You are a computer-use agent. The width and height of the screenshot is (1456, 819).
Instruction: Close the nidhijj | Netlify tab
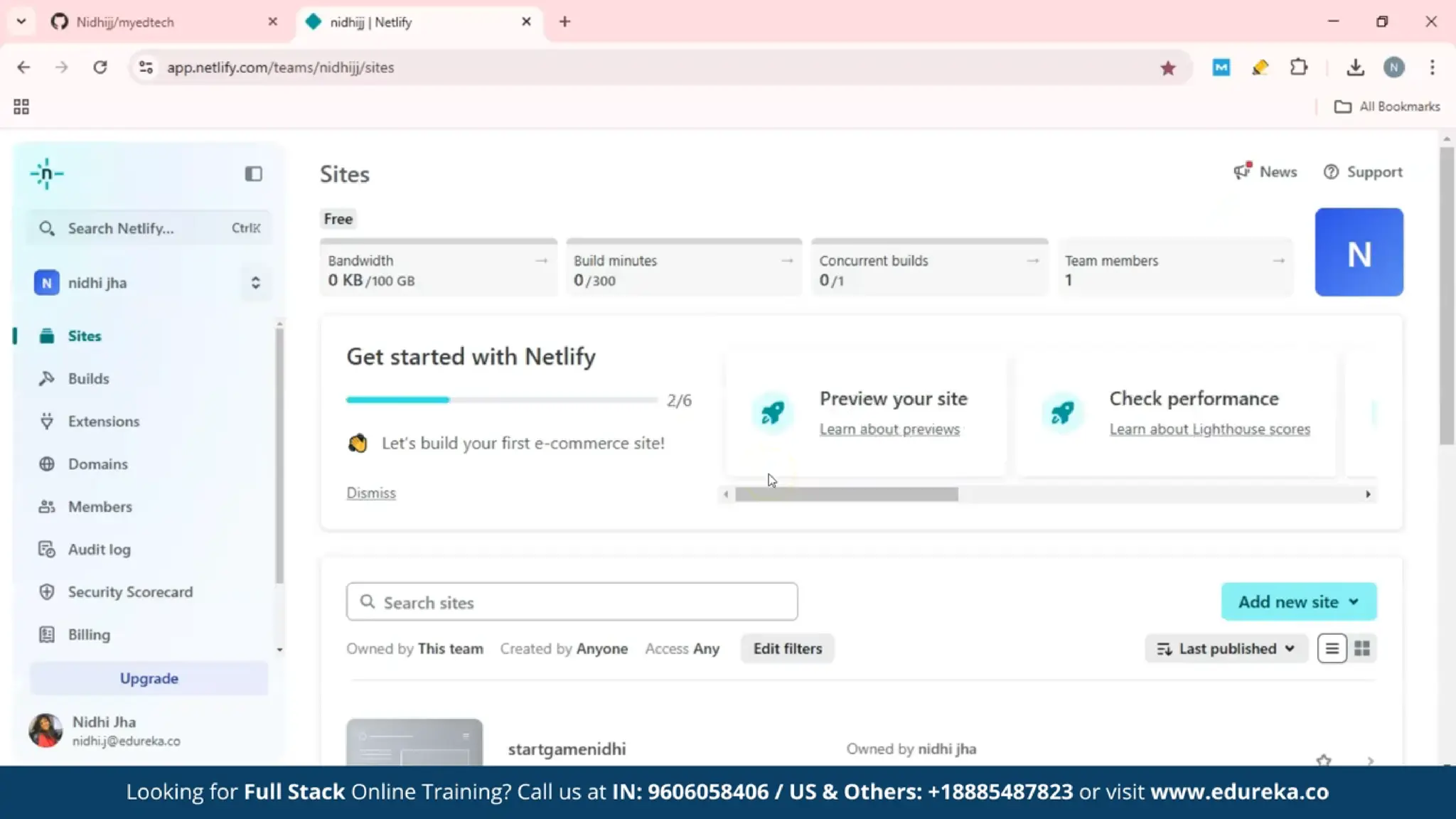point(526,22)
